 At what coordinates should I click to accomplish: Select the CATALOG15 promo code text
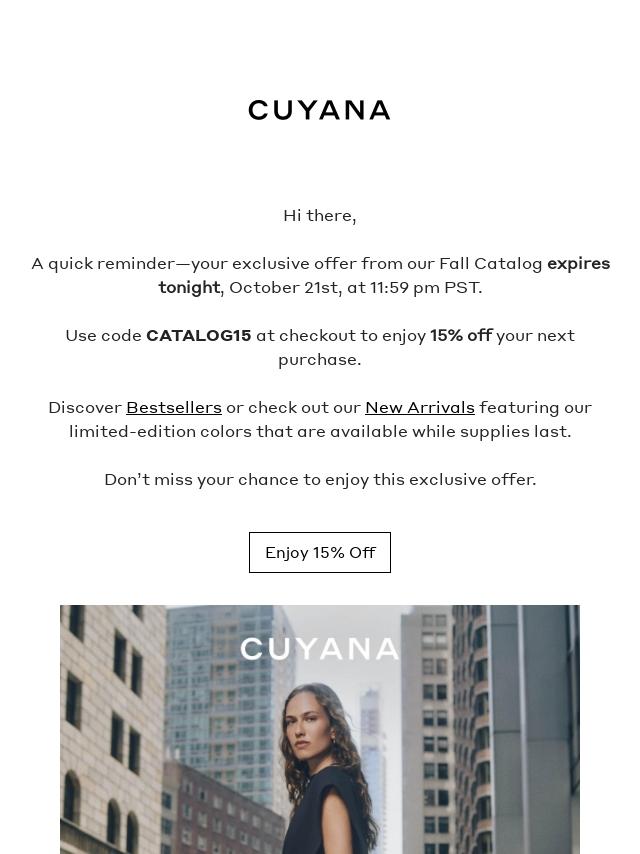point(199,335)
